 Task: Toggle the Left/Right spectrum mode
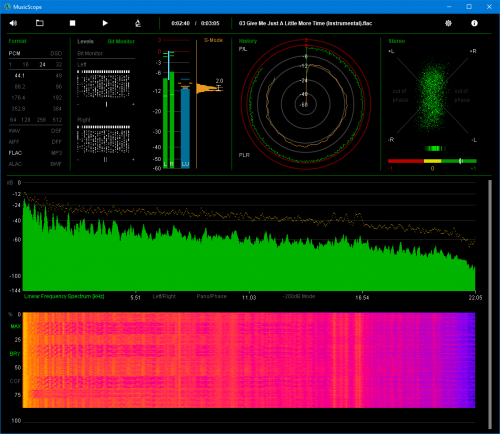(x=164, y=296)
